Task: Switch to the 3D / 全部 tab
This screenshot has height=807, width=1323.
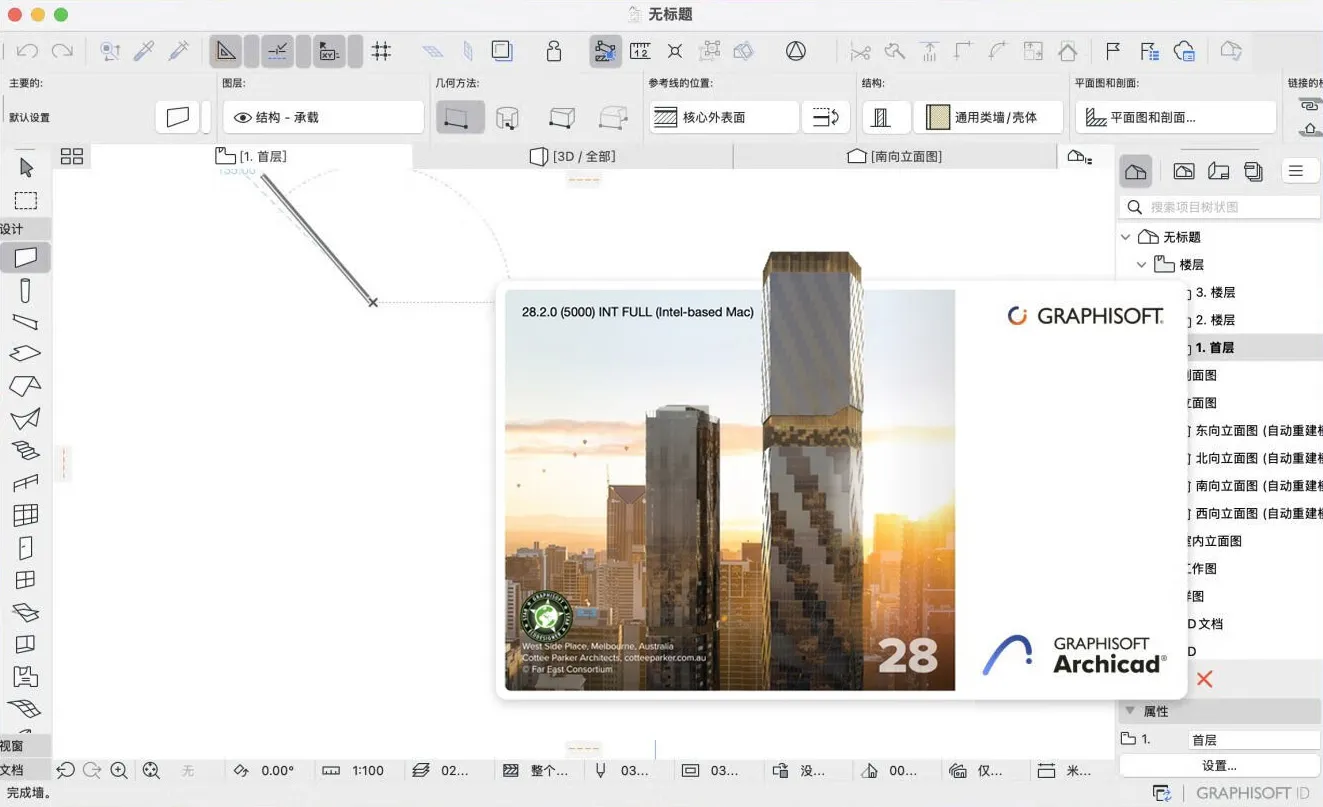Action: tap(572, 156)
